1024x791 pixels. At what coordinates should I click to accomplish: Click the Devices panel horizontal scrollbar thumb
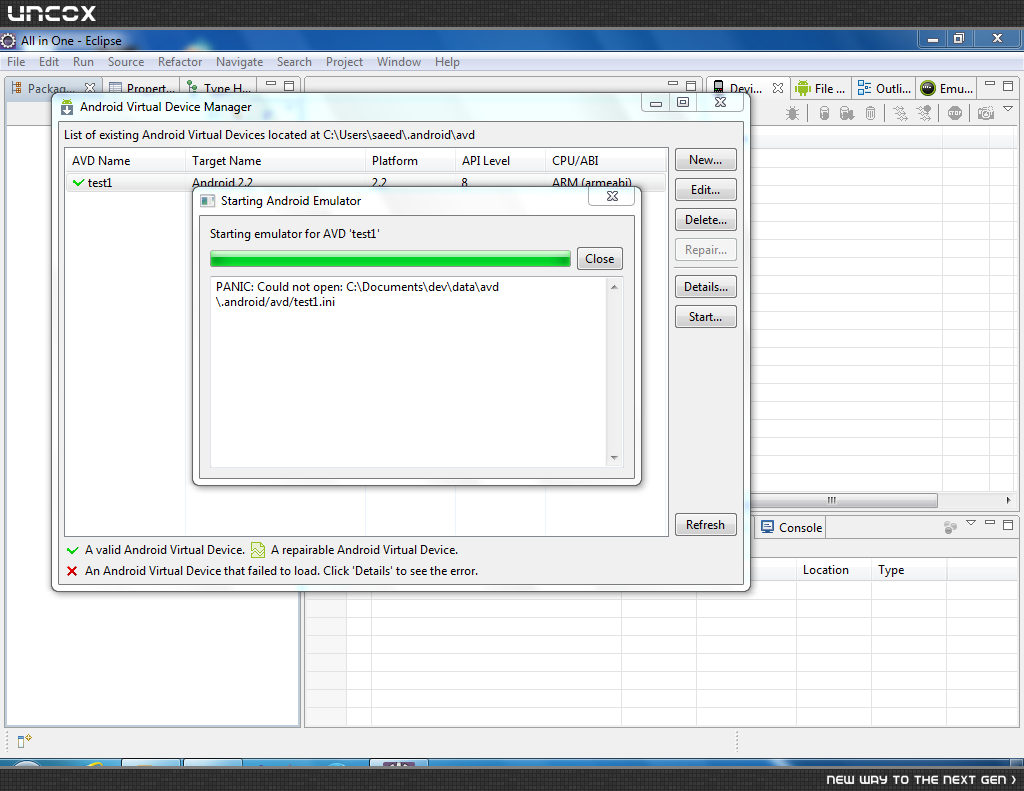pos(844,500)
